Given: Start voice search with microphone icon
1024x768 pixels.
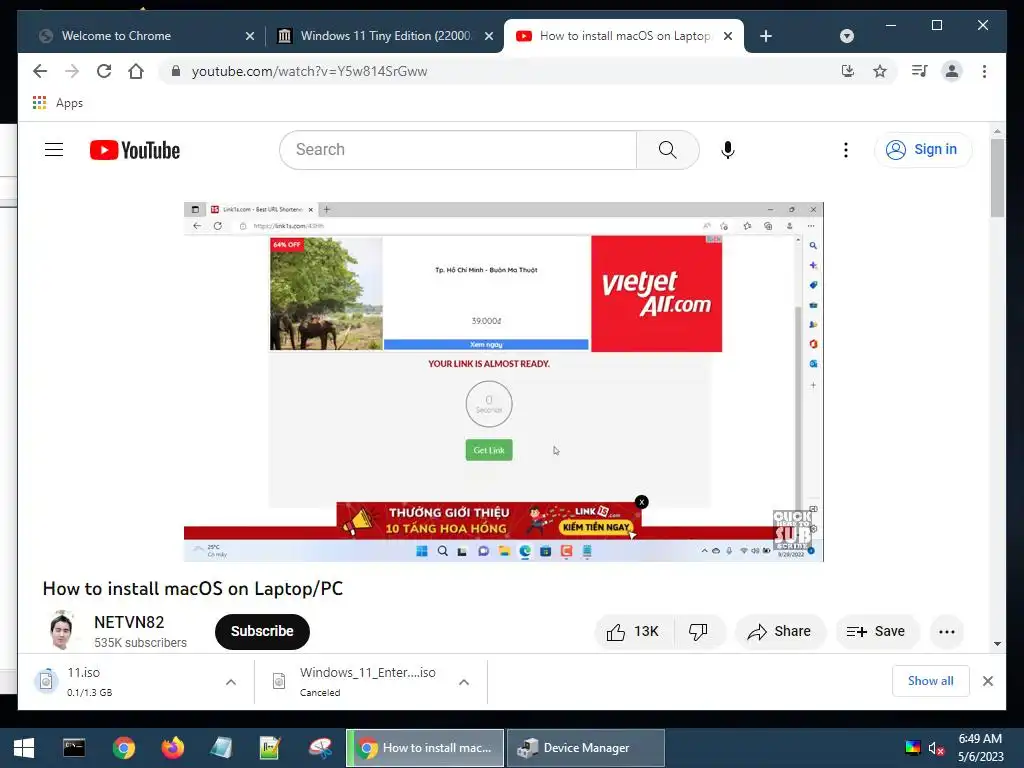Looking at the screenshot, I should (x=728, y=150).
